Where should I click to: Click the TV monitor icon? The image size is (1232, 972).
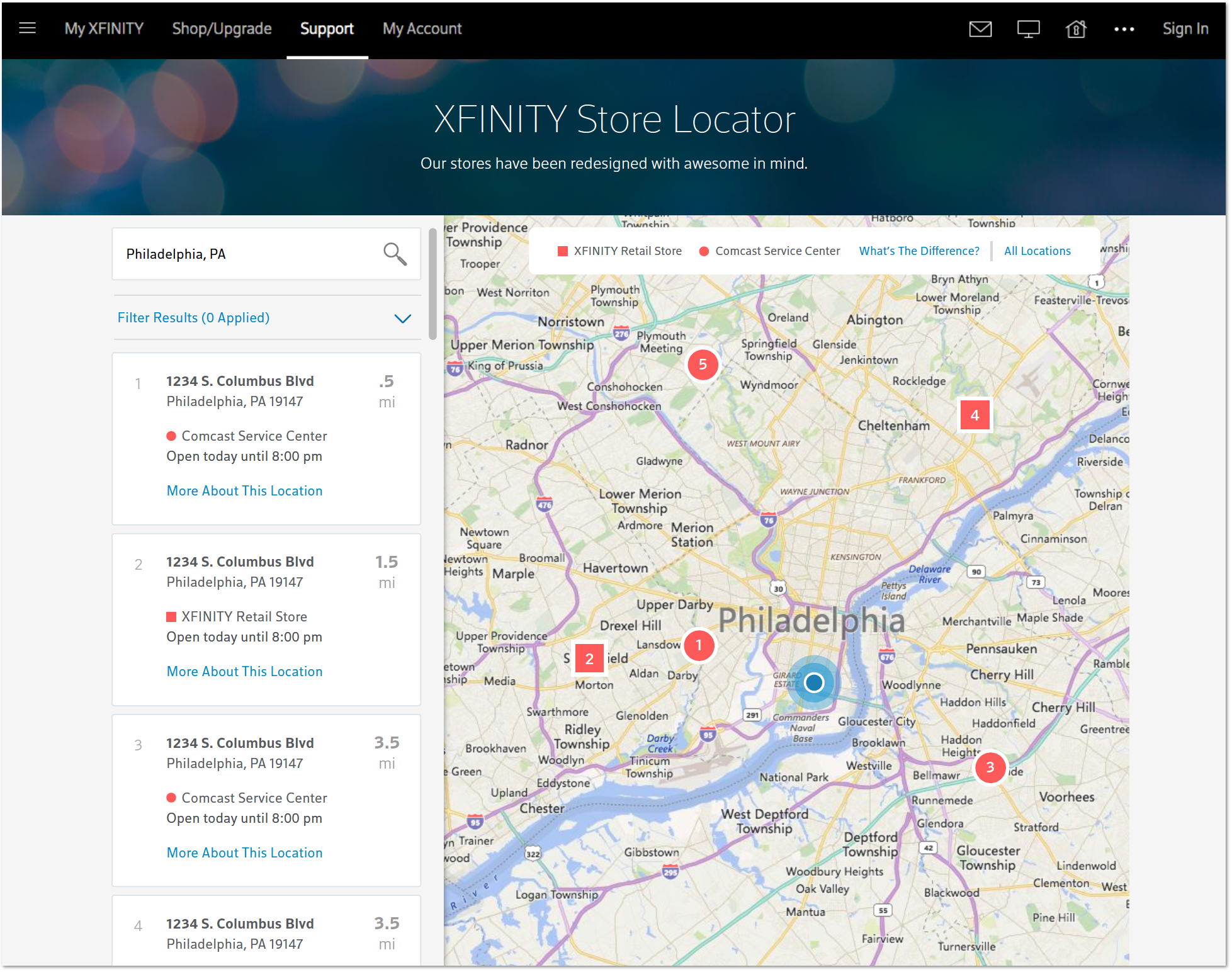[1028, 29]
